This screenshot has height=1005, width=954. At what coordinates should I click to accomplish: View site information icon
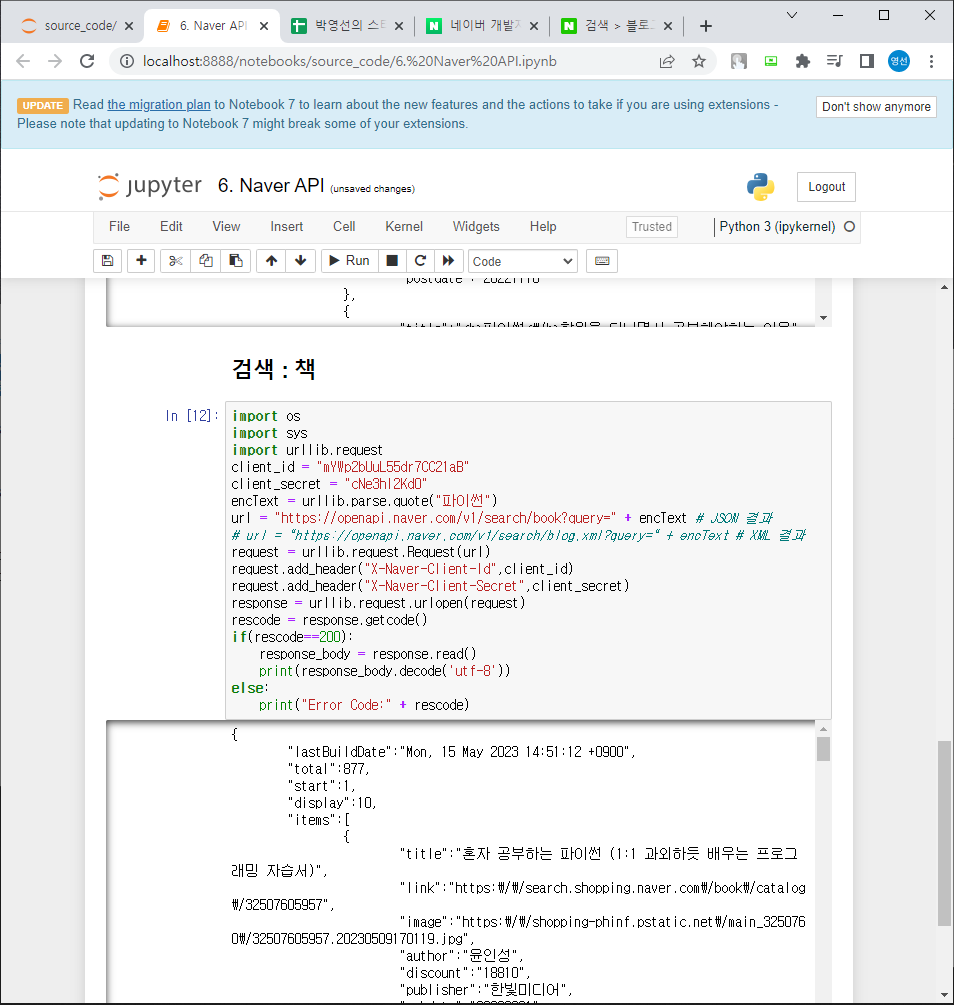127,62
